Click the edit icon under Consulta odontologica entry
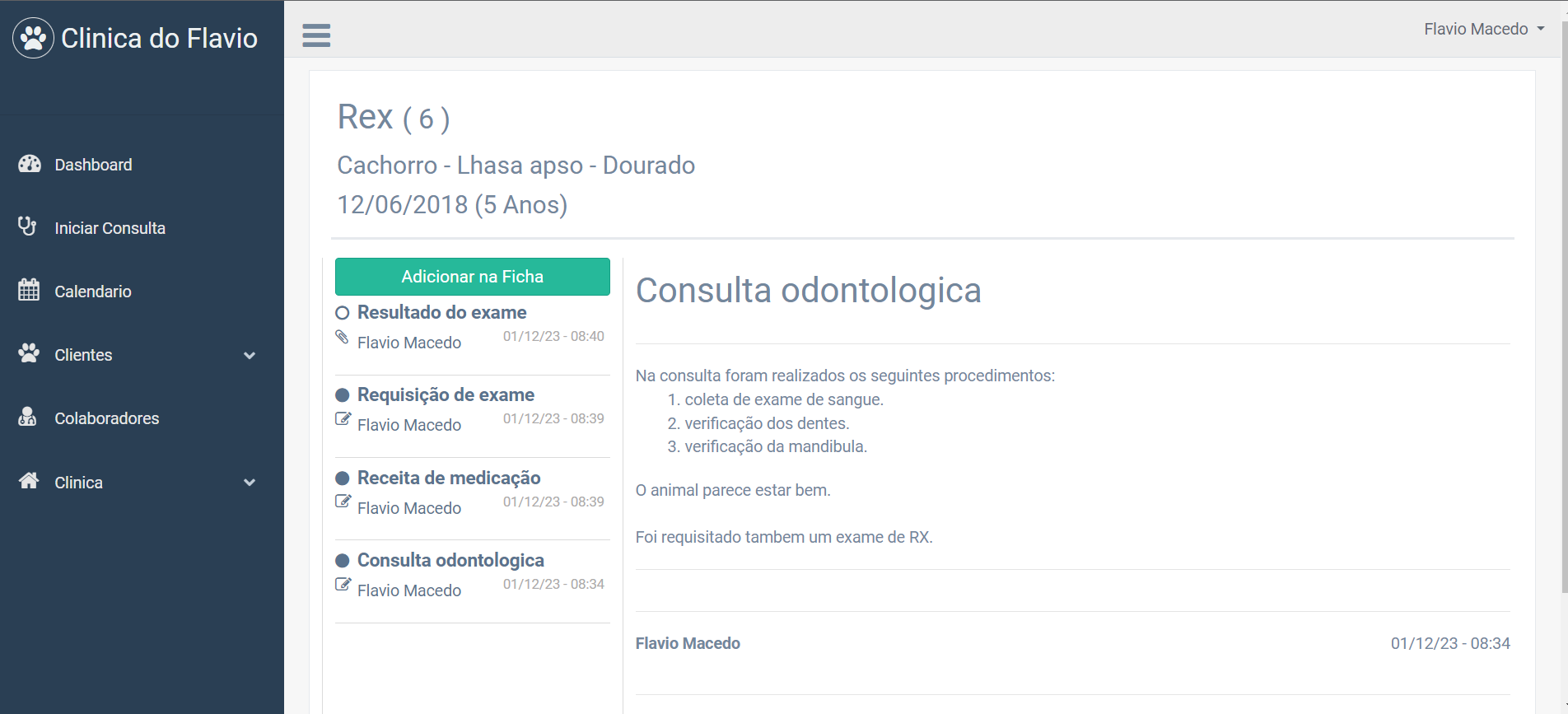The width and height of the screenshot is (1568, 714). point(343,585)
